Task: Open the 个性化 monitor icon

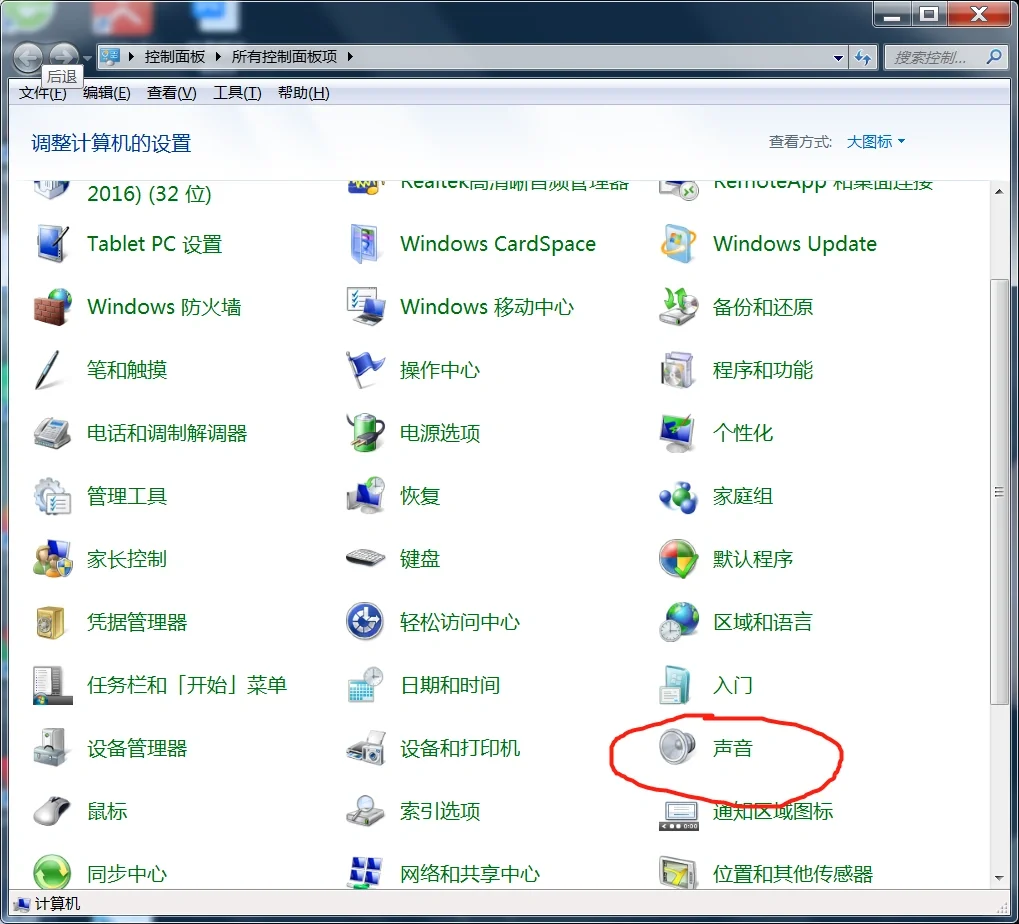Action: coord(678,433)
